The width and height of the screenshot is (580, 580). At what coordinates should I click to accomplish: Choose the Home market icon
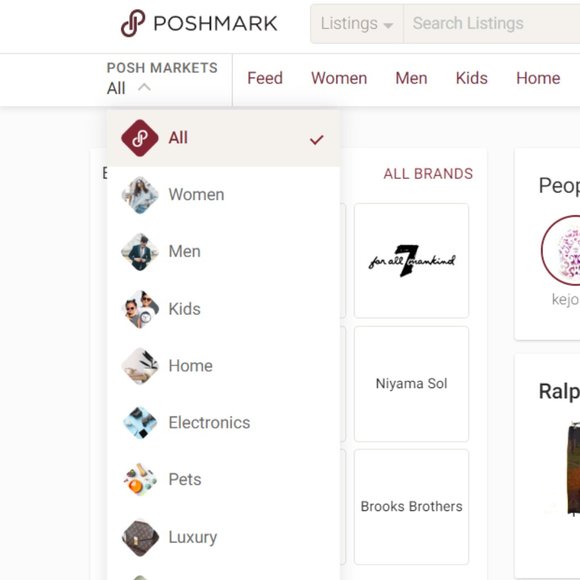click(x=140, y=366)
